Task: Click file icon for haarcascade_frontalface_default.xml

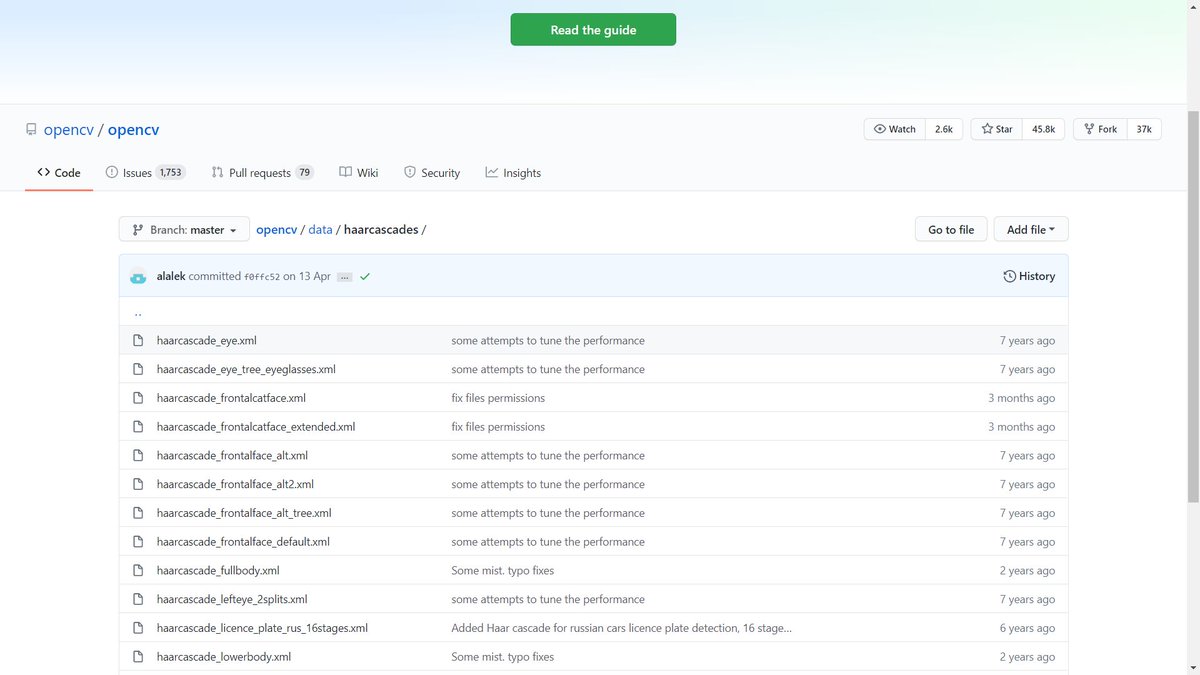Action: (138, 542)
